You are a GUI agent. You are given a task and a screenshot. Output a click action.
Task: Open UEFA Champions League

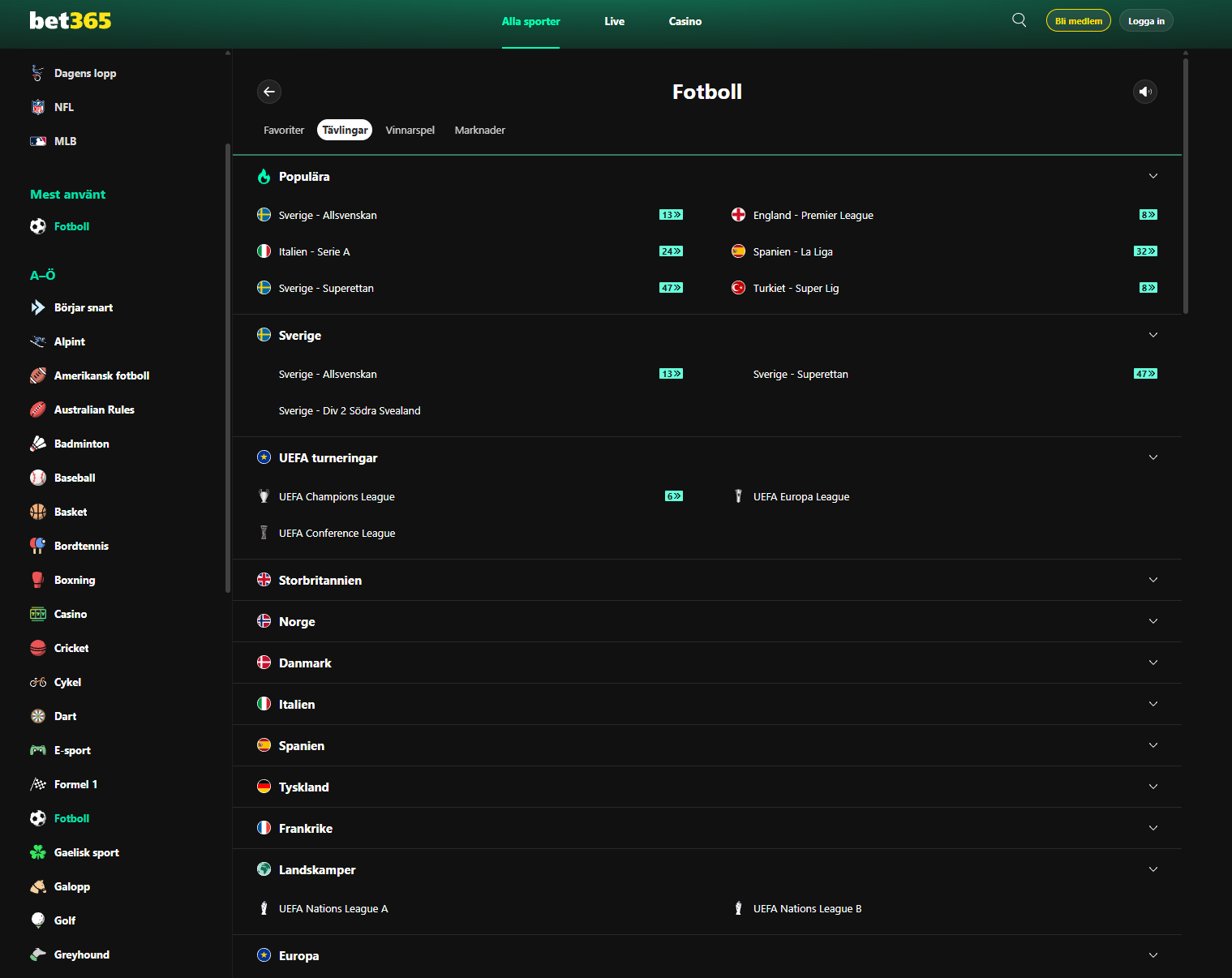click(x=337, y=496)
